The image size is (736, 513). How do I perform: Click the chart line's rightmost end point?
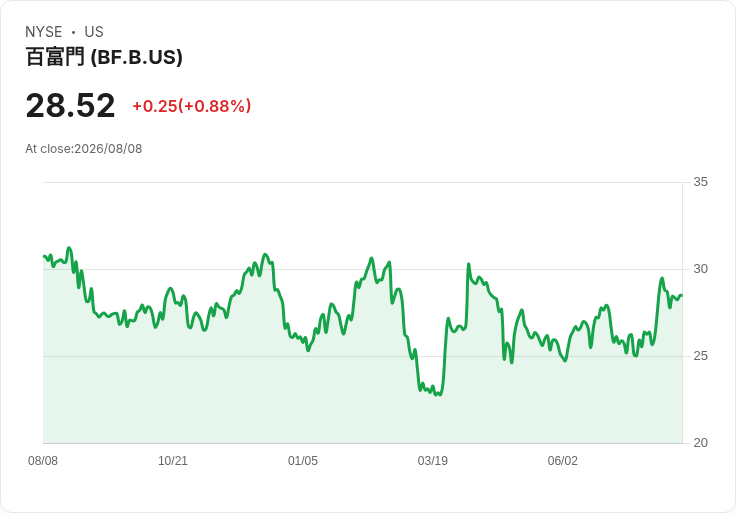tap(682, 295)
